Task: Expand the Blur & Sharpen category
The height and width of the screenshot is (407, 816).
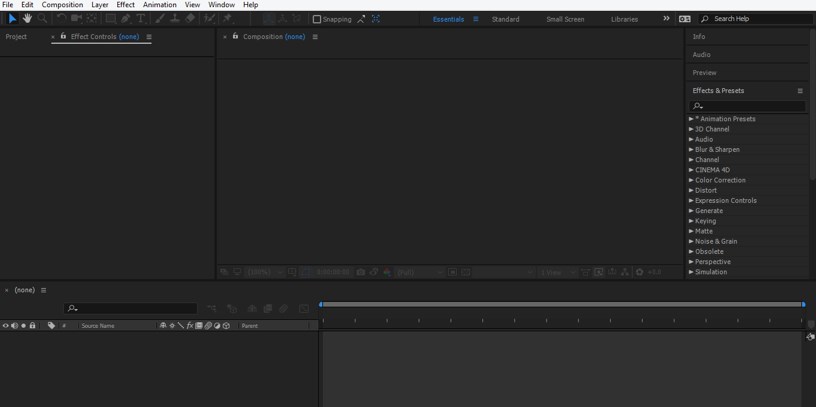Action: 691,149
